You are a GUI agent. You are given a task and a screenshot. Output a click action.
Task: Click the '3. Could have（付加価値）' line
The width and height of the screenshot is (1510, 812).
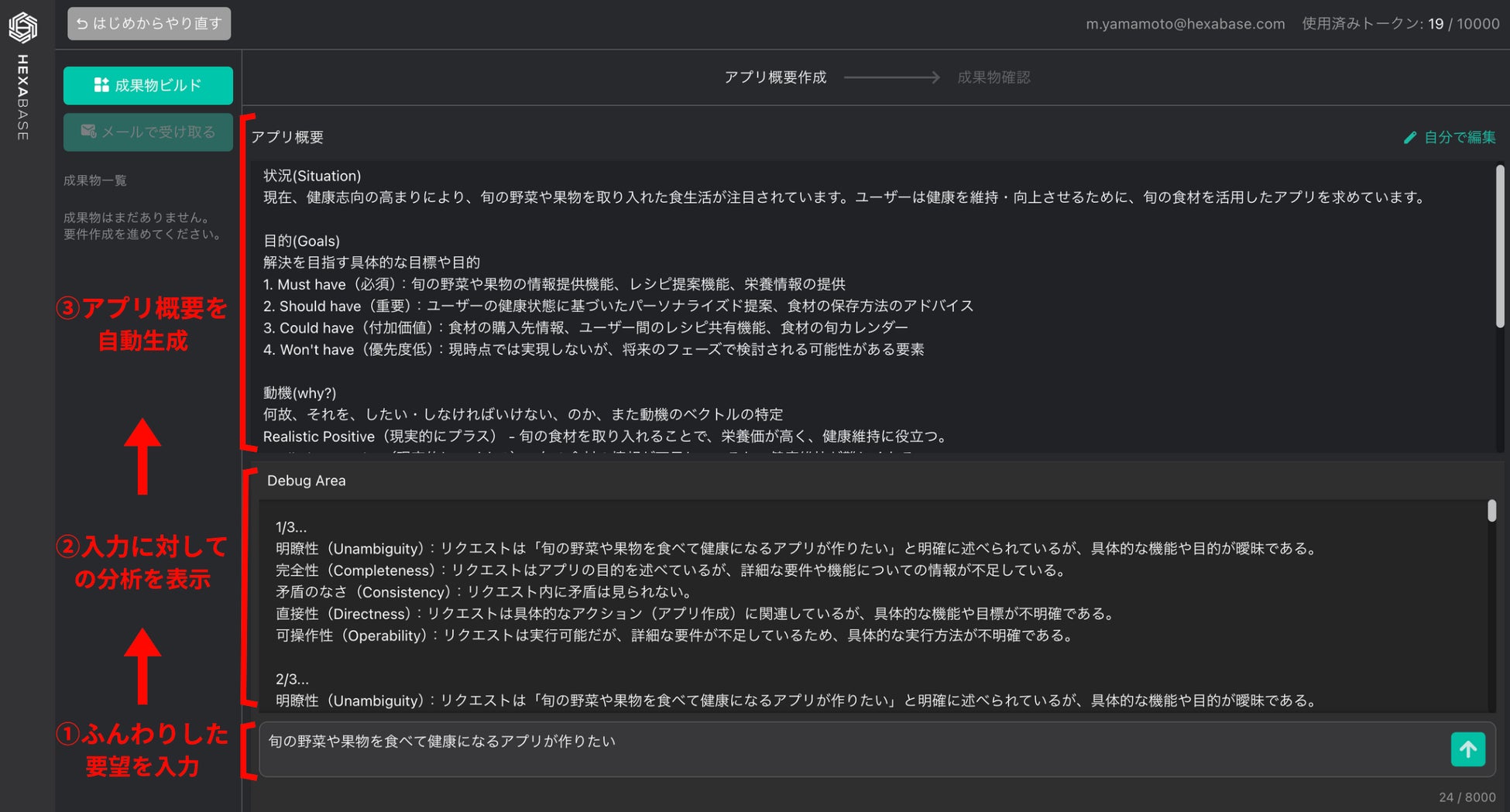[585, 327]
